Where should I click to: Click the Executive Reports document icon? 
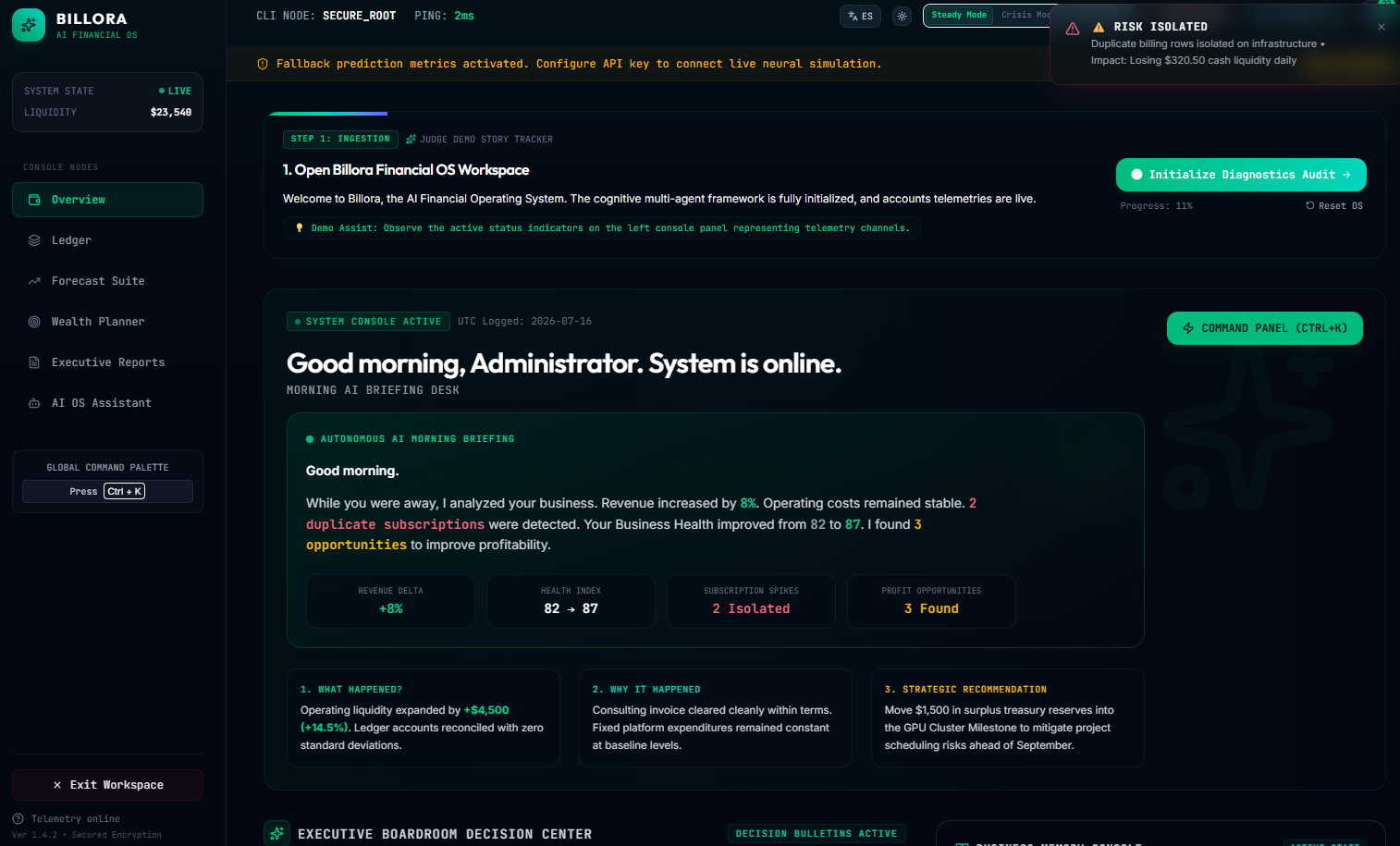(34, 362)
